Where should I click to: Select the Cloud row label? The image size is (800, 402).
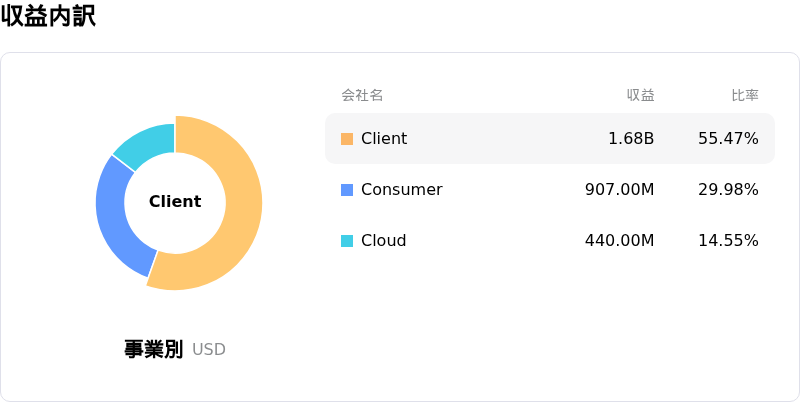coord(384,241)
